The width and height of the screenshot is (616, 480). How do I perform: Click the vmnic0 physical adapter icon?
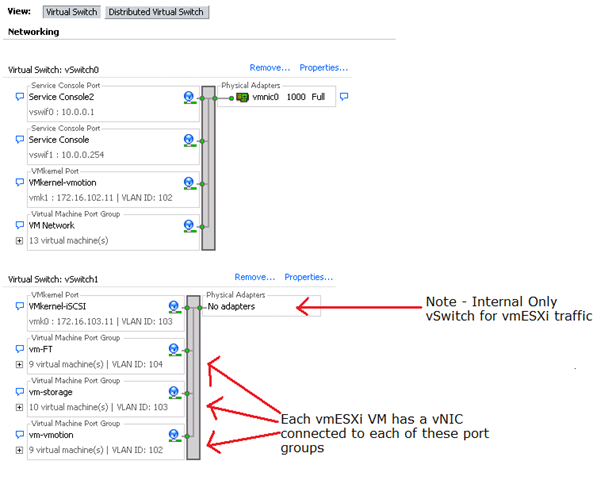tap(241, 98)
